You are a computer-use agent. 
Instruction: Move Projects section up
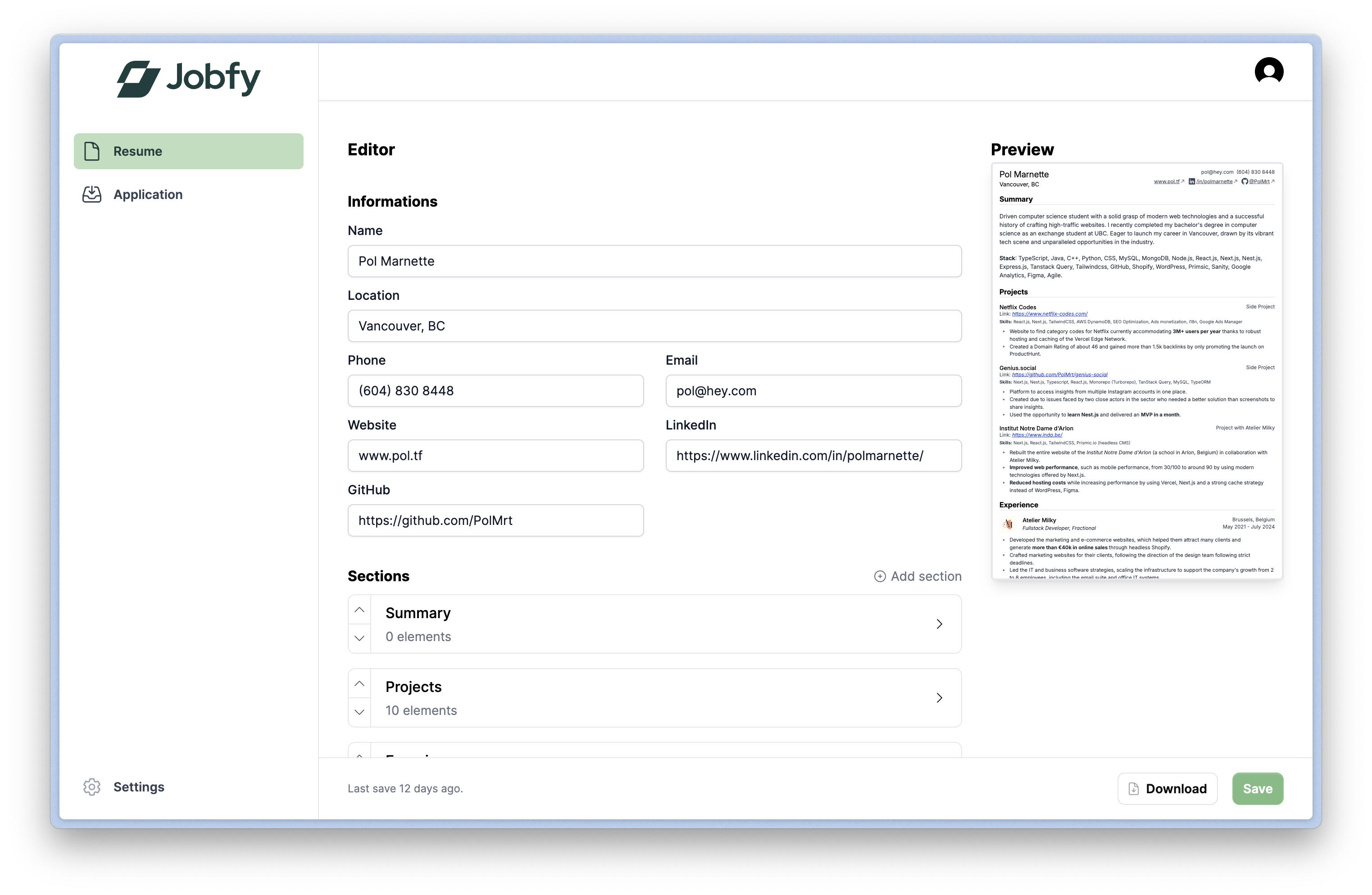(359, 683)
